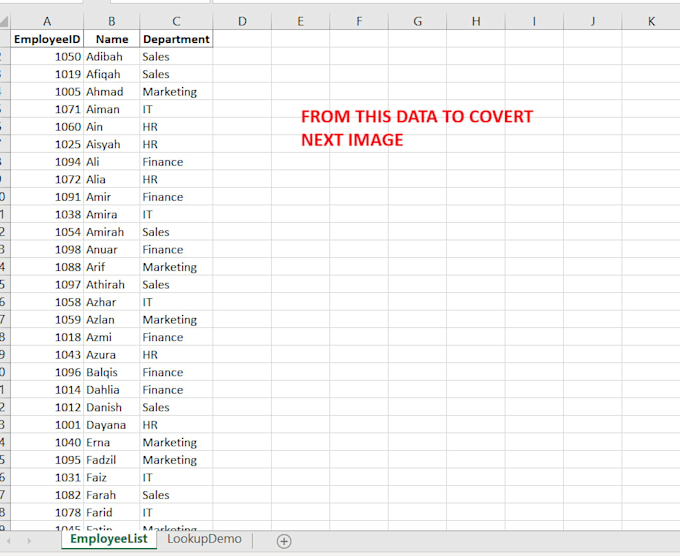The height and width of the screenshot is (556, 680).
Task: Select cell with ID 1025
Action: tap(47, 144)
